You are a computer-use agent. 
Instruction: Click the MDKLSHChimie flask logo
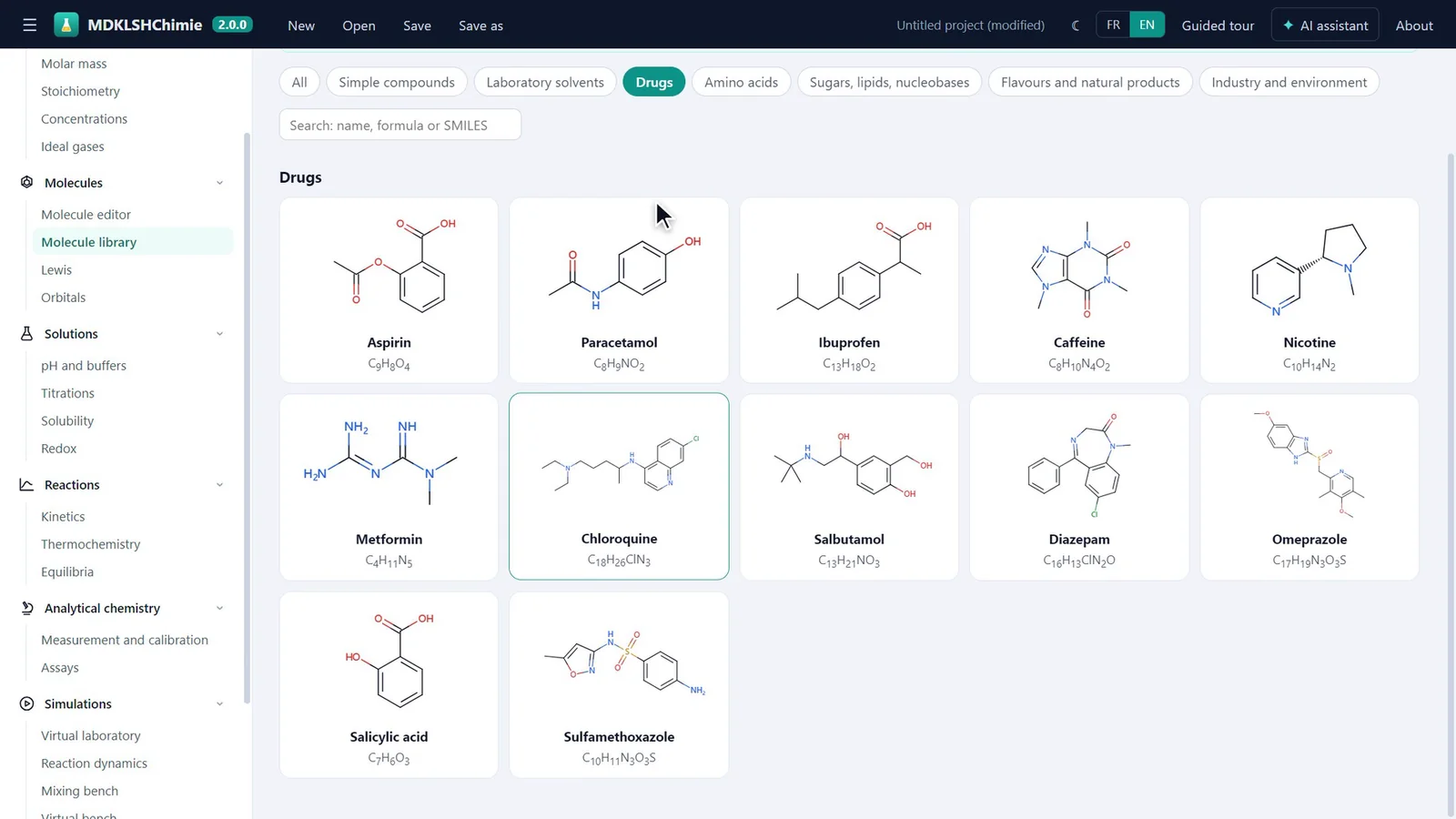click(66, 25)
